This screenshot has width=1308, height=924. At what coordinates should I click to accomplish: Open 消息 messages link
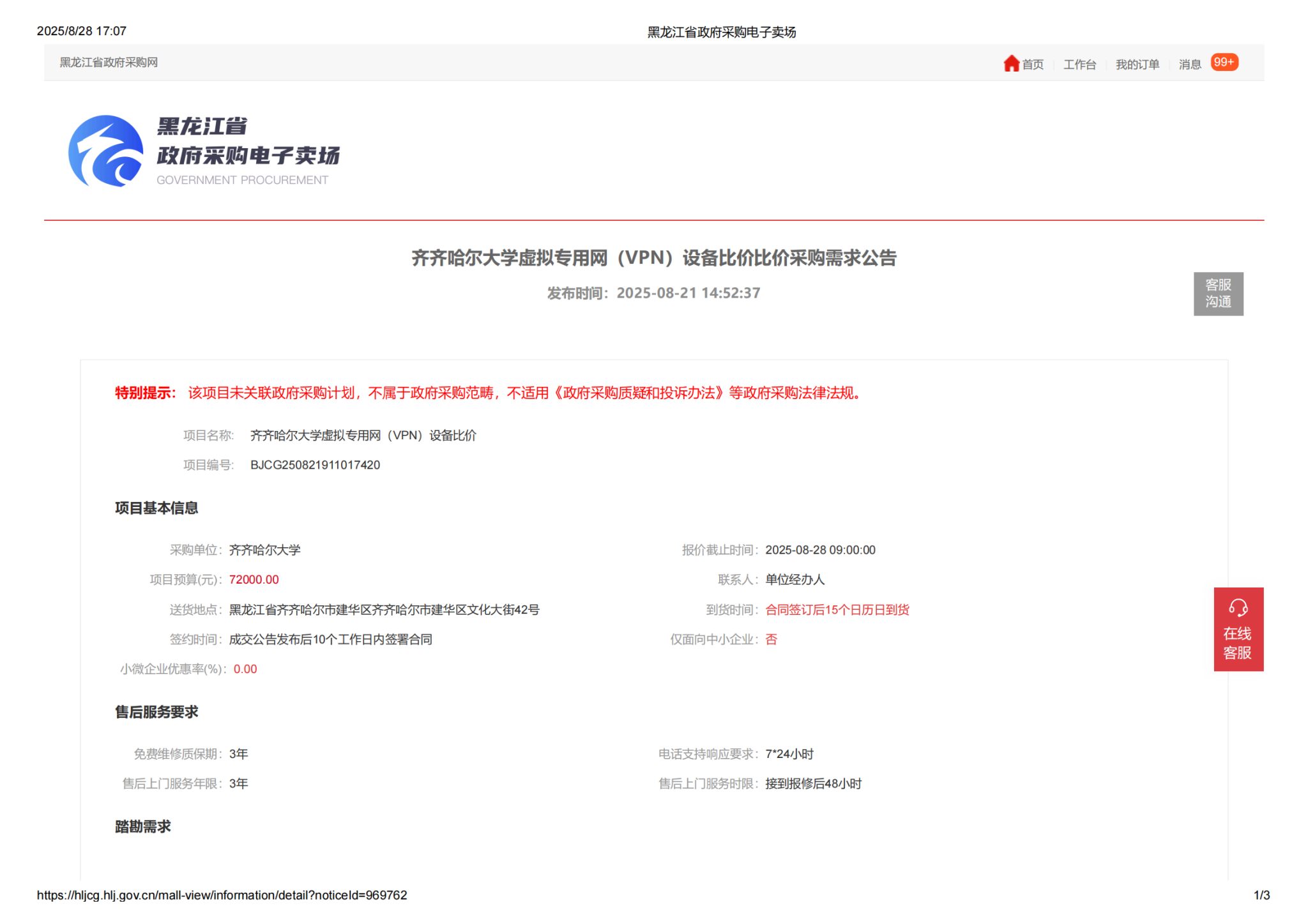(1189, 64)
